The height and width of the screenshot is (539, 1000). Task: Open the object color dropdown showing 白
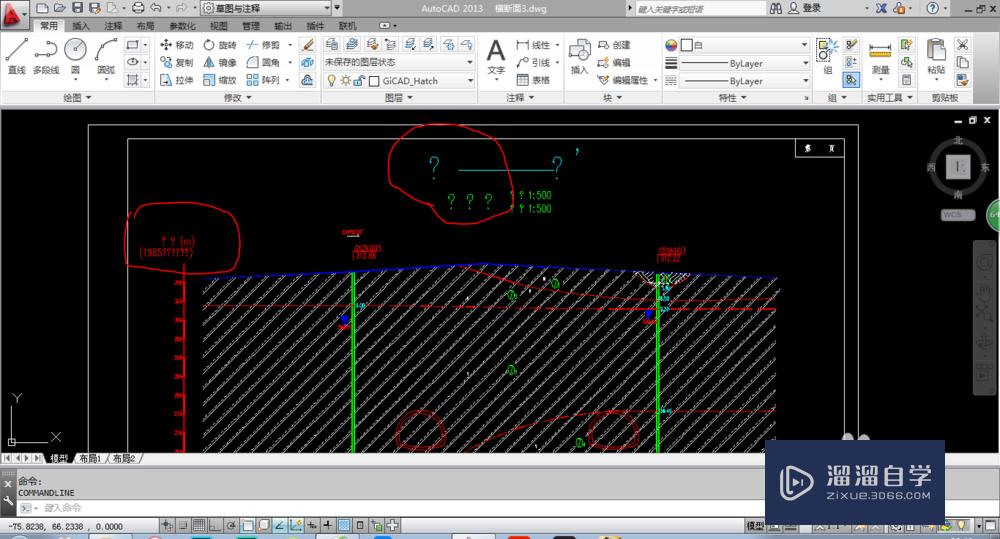pos(744,45)
